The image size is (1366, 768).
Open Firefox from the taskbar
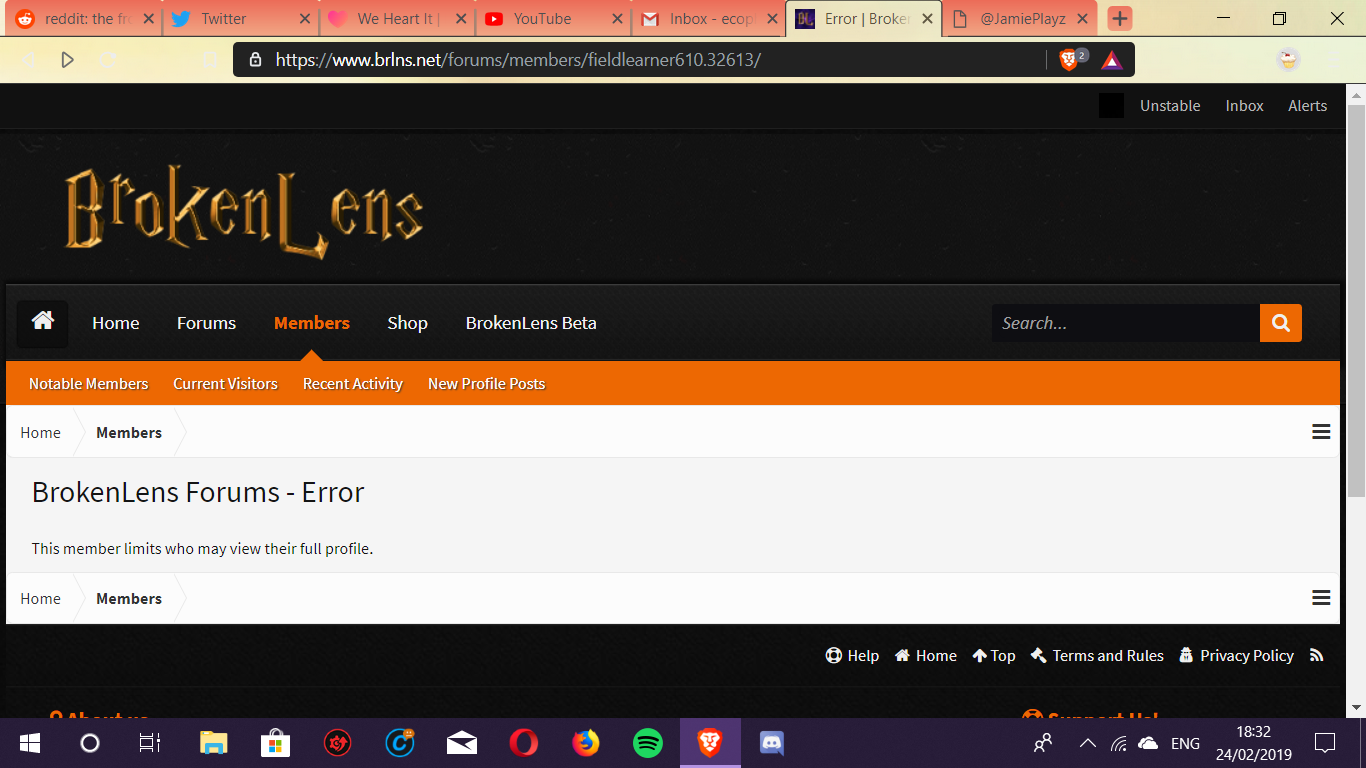tap(586, 743)
